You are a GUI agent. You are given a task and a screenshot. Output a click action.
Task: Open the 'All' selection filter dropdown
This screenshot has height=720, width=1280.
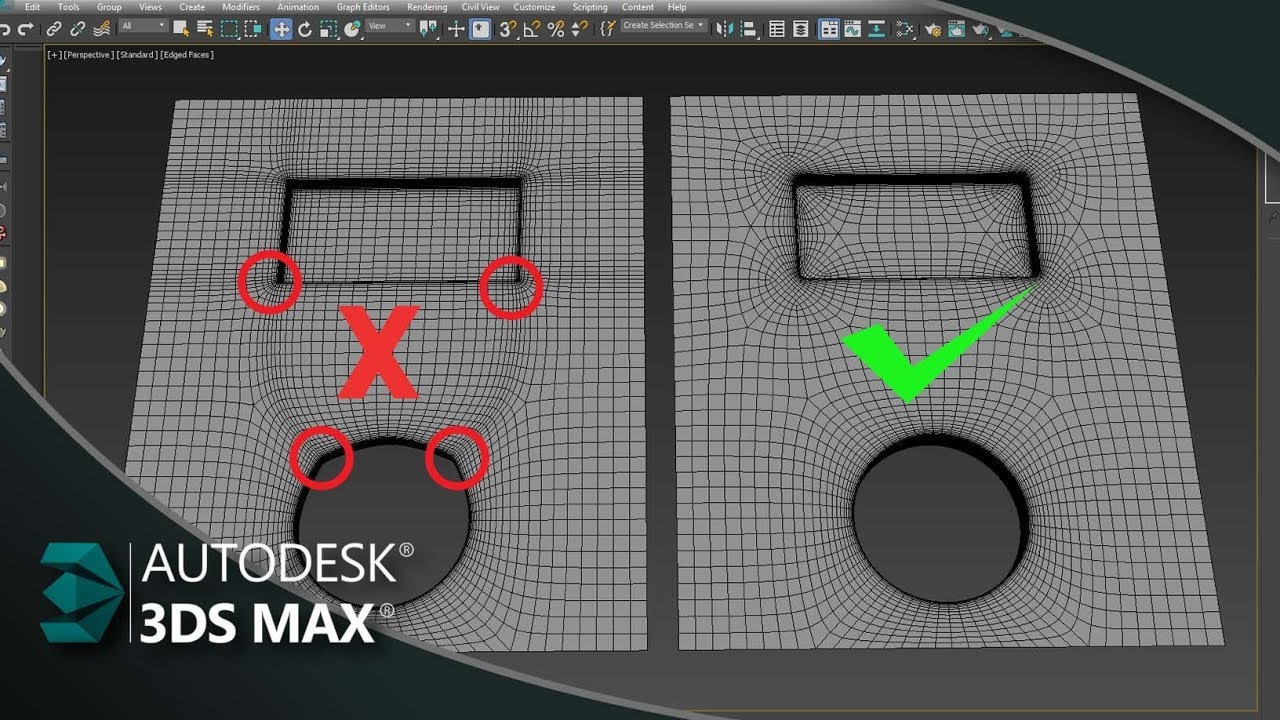click(143, 26)
